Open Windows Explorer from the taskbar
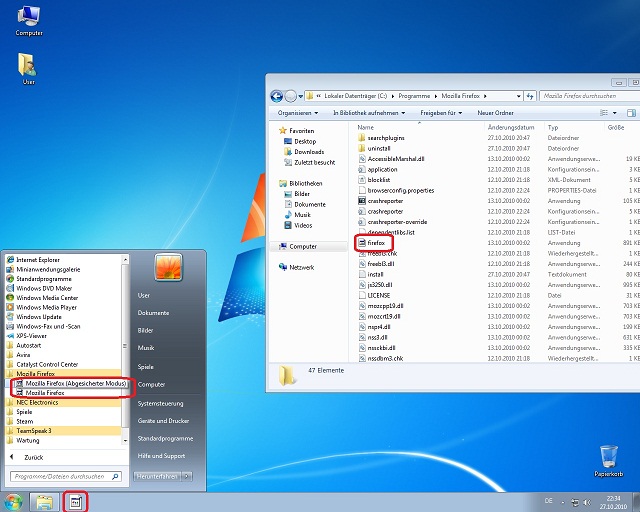The width and height of the screenshot is (640, 512). [44, 502]
